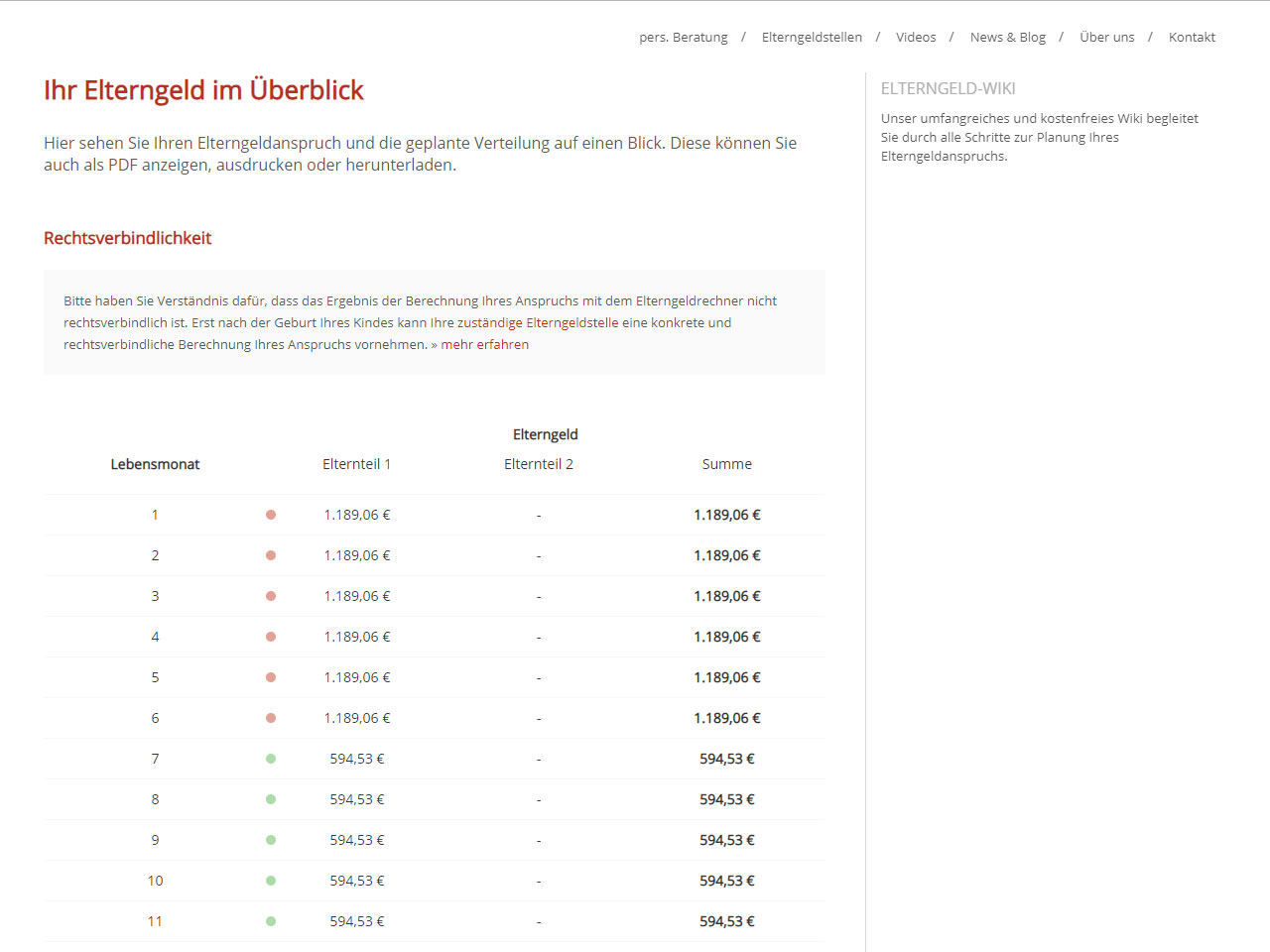The width and height of the screenshot is (1270, 952).
Task: Open the Elterngeldstellen nav link
Action: click(812, 38)
